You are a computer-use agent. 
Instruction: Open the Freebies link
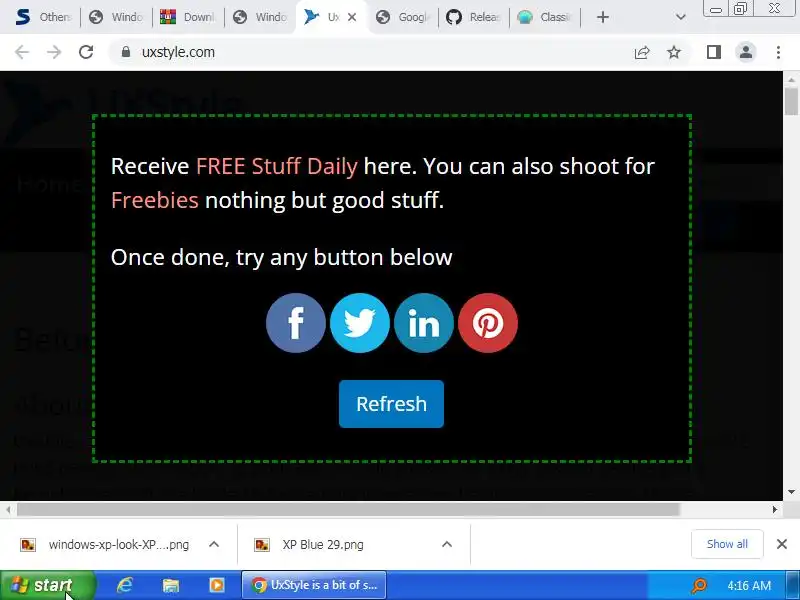155,200
